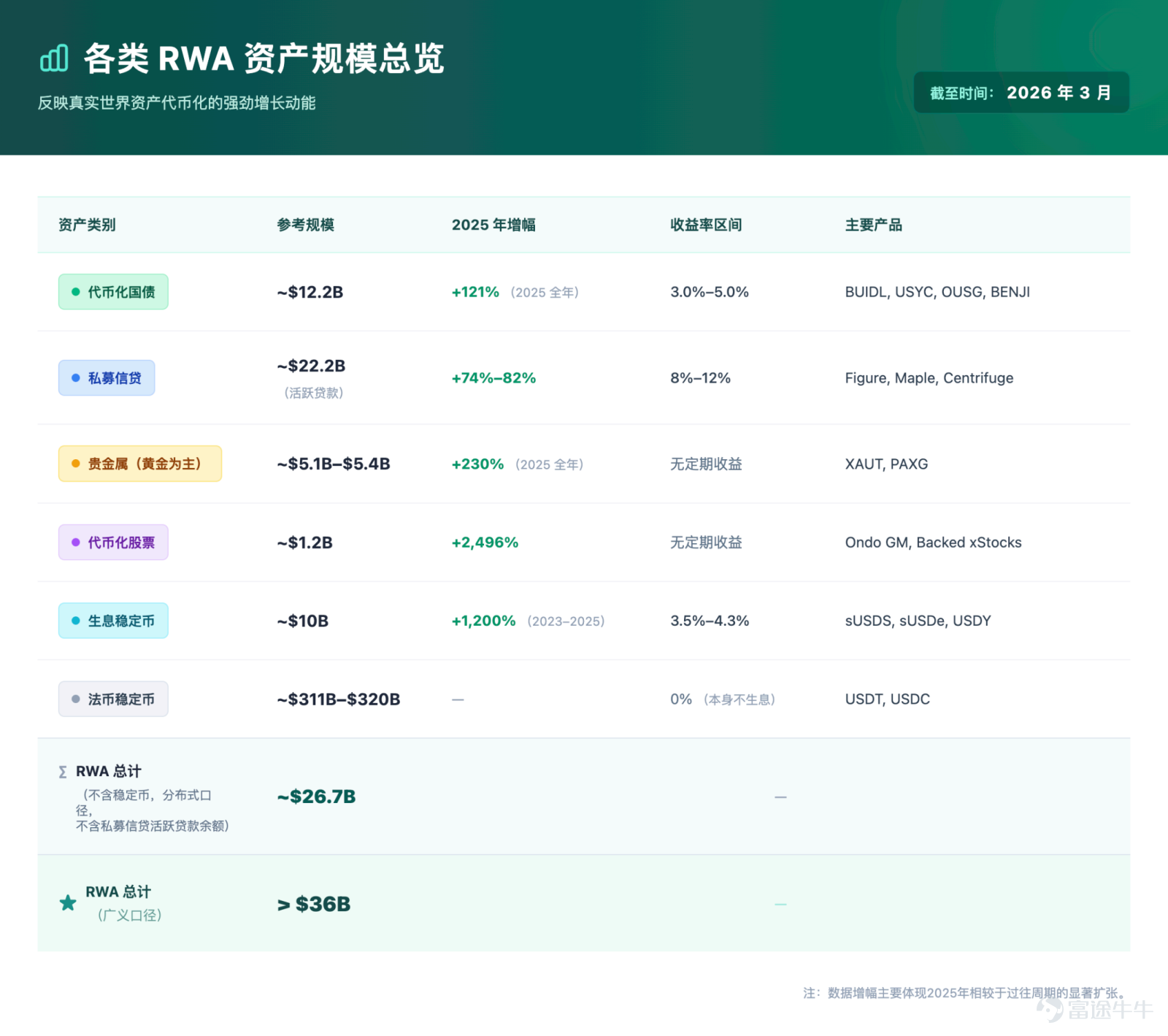Click the +74%–82% growth figure
The width and height of the screenshot is (1168, 1036).
[493, 378]
